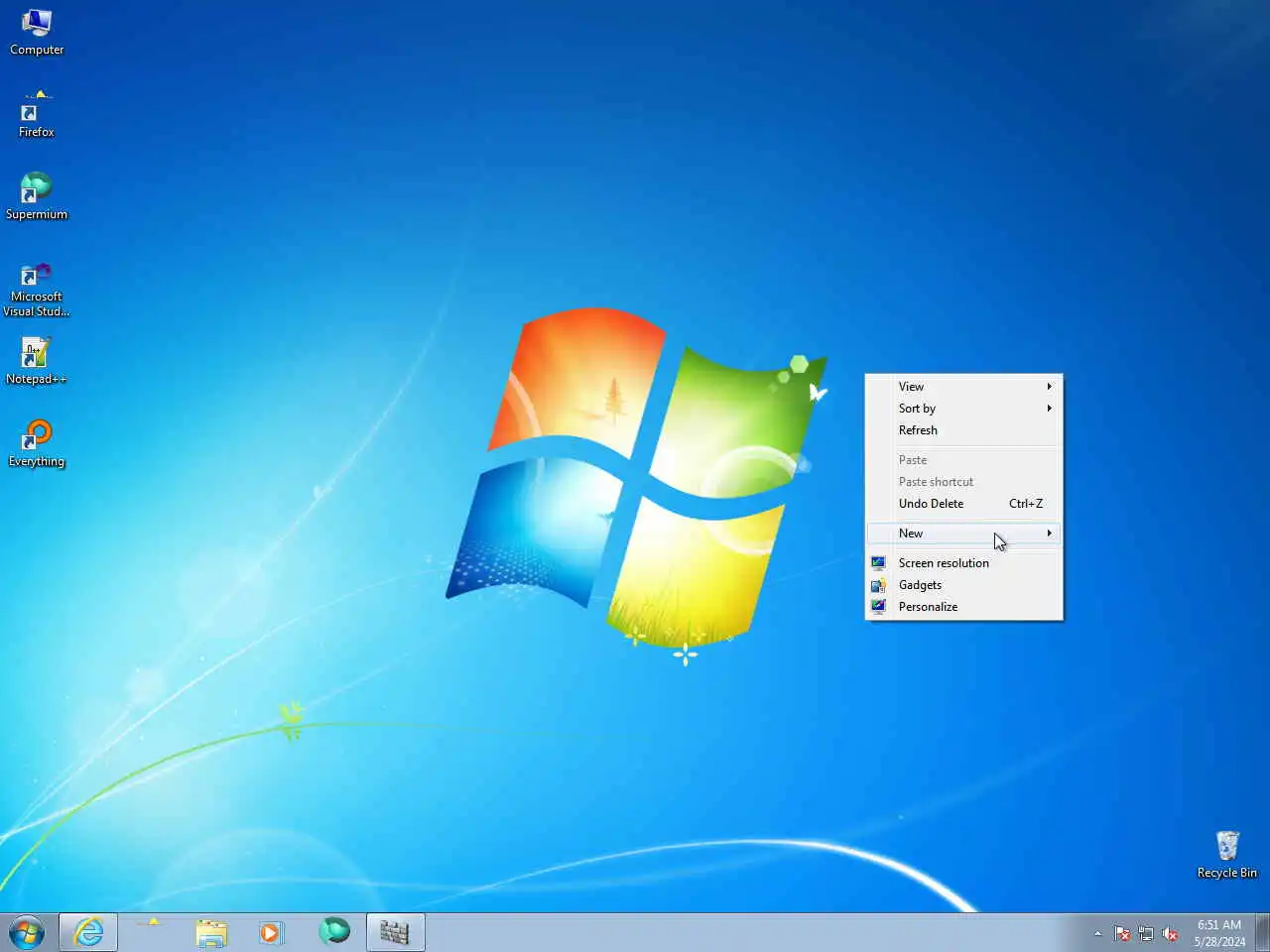Open the Action Center flag in the tray
Screen dimensions: 1270x952
pyautogui.click(x=1122, y=933)
